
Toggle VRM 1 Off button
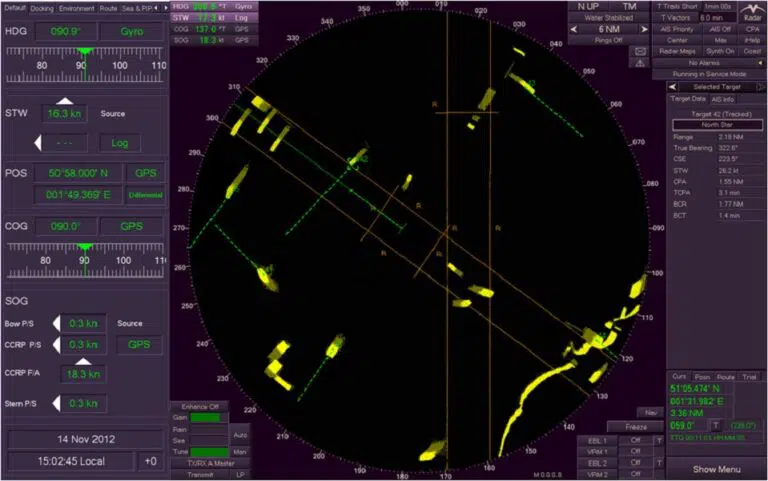click(x=633, y=451)
